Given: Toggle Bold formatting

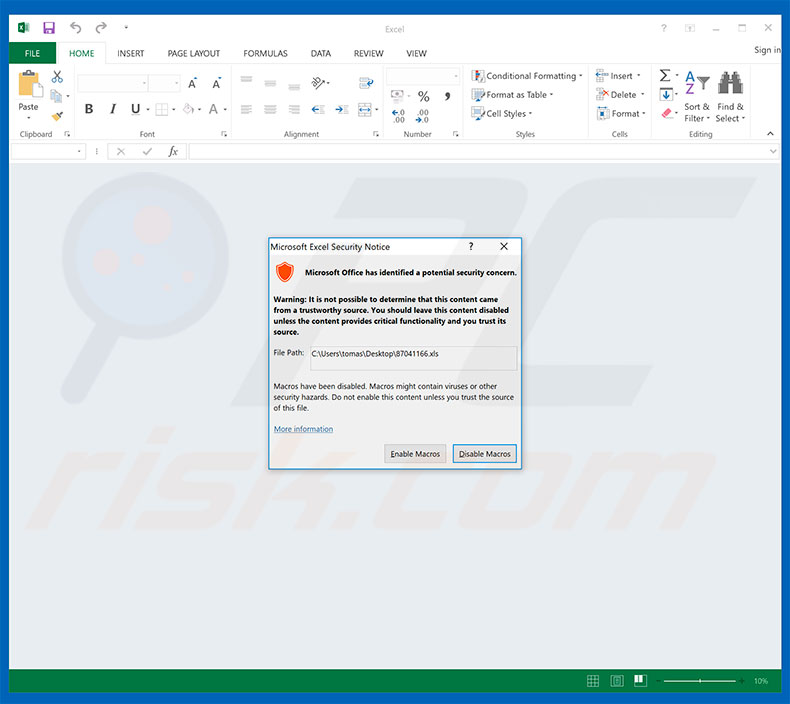Looking at the screenshot, I should [x=89, y=109].
